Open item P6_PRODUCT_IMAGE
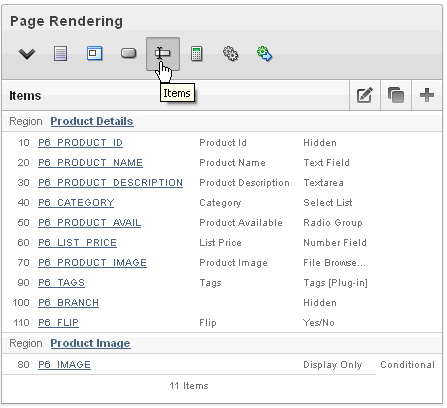The image size is (447, 408). point(92,263)
